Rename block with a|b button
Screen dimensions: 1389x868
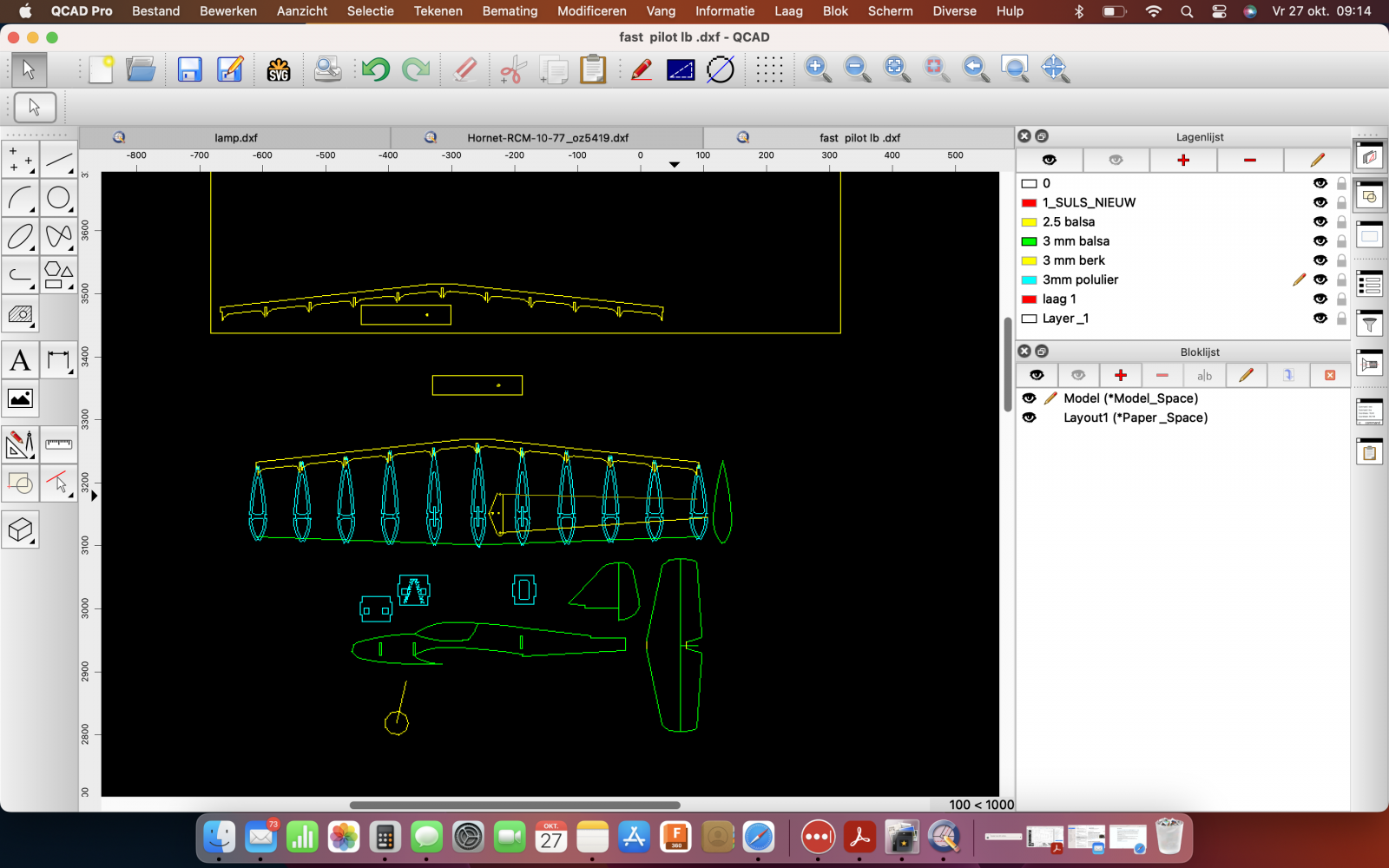(1204, 375)
